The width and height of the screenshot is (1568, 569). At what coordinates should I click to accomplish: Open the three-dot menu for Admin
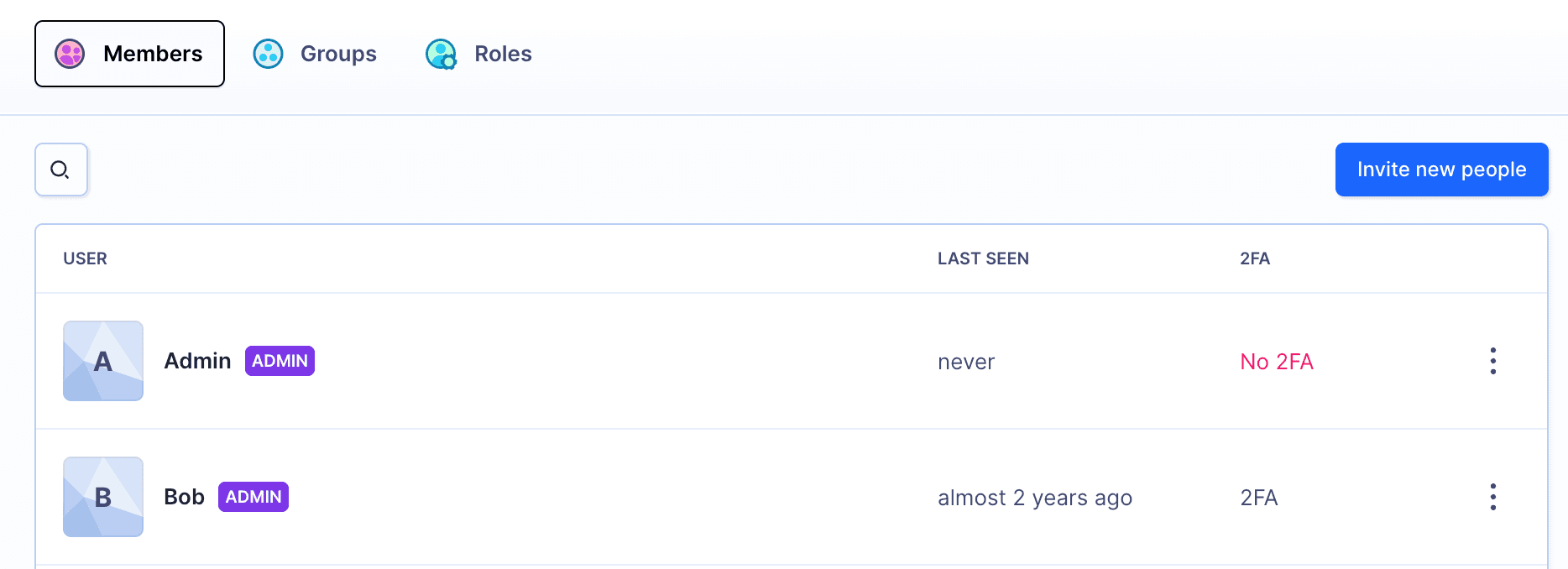pyautogui.click(x=1492, y=361)
